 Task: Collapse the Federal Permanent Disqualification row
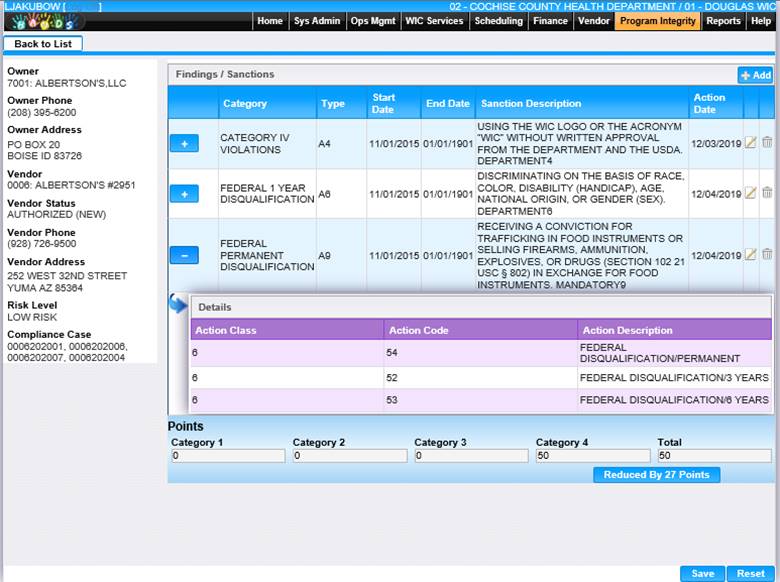click(x=184, y=255)
